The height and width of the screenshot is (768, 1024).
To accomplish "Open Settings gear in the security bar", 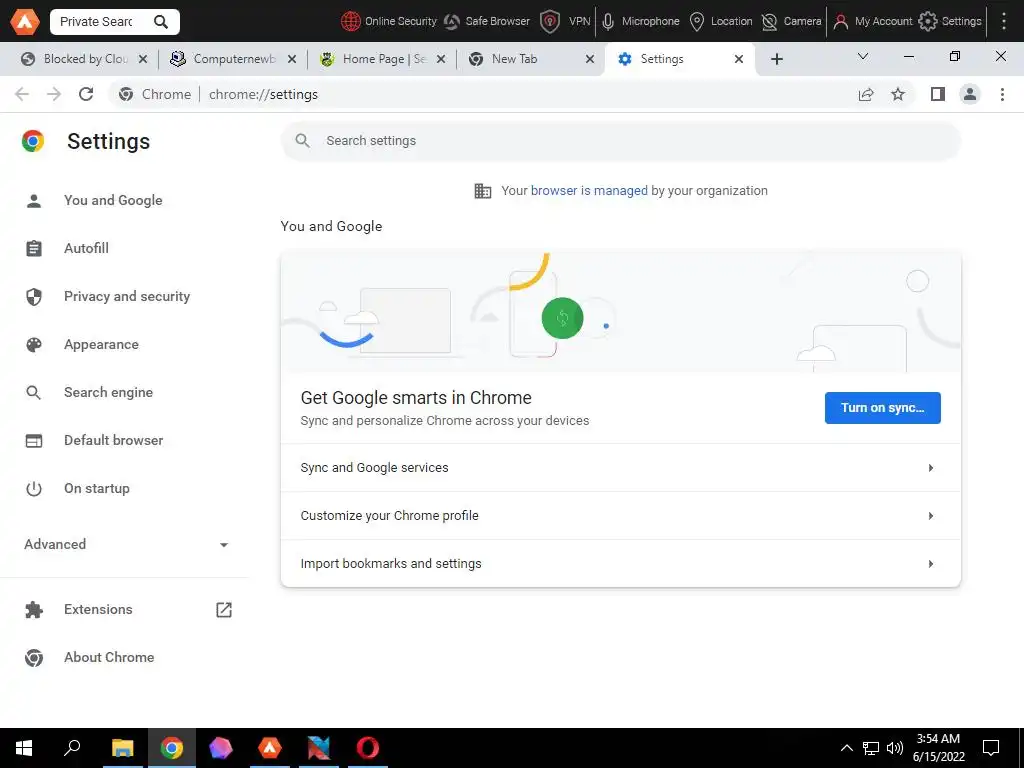I will point(950,22).
